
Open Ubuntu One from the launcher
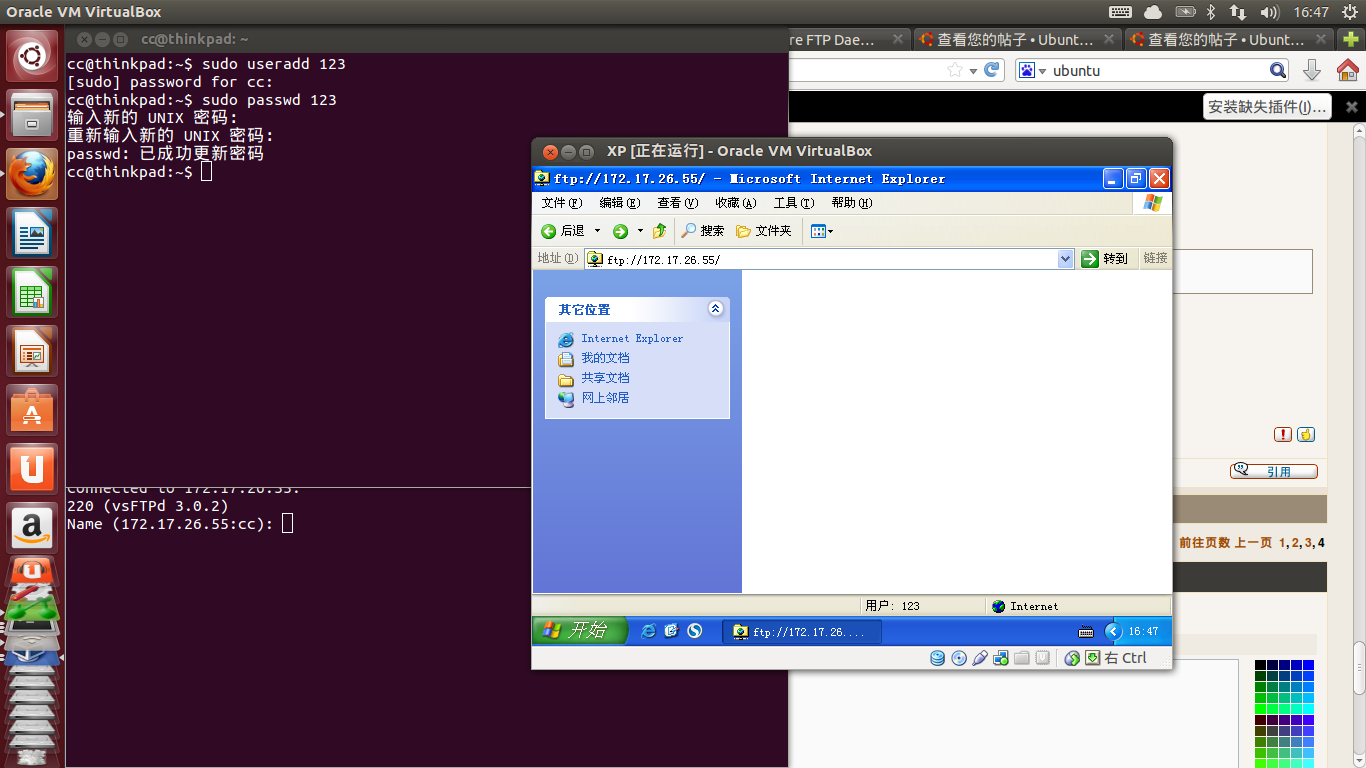click(32, 469)
